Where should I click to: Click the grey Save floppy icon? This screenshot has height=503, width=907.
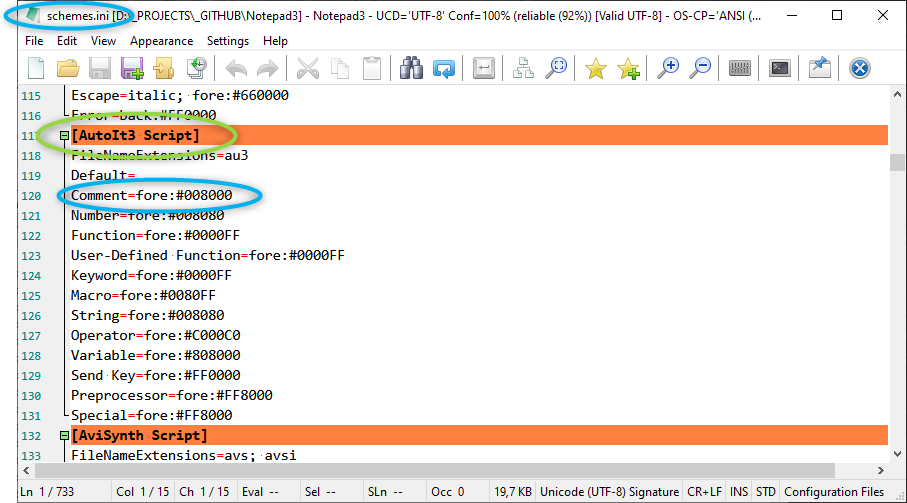coord(99,68)
